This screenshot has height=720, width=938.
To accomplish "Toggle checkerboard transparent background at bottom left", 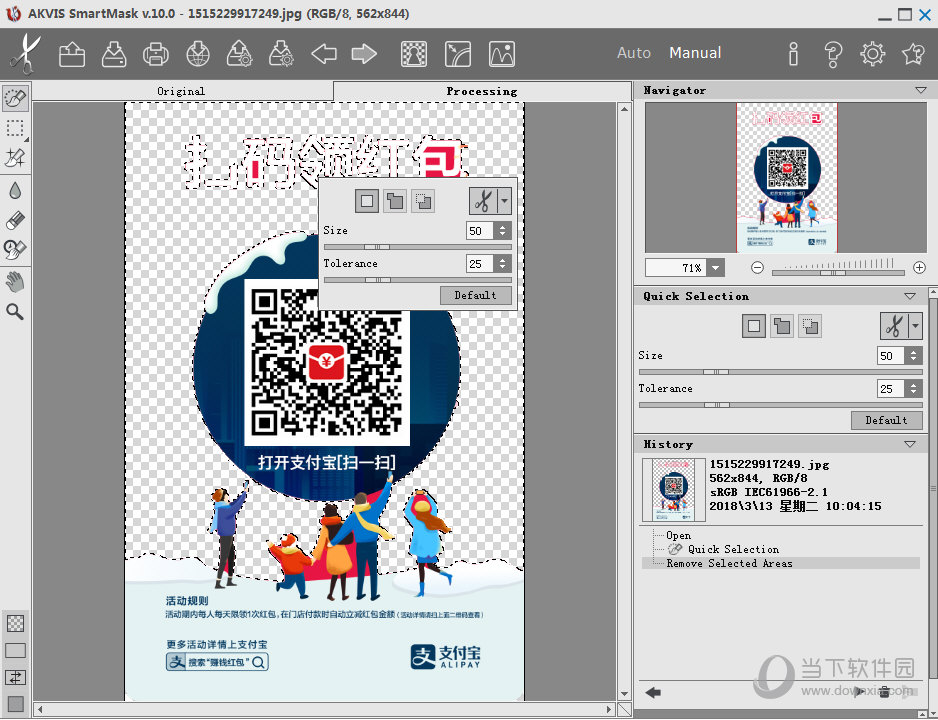I will pyautogui.click(x=15, y=623).
